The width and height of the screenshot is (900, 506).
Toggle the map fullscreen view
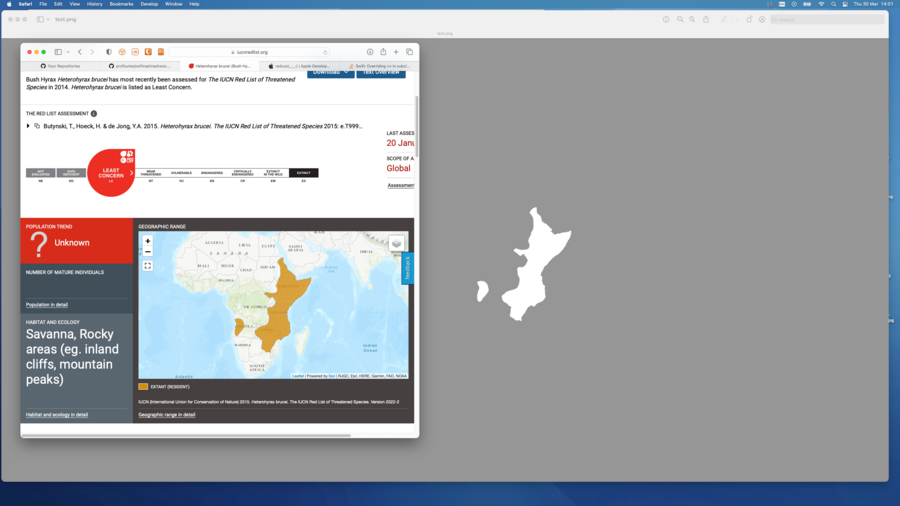click(148, 266)
